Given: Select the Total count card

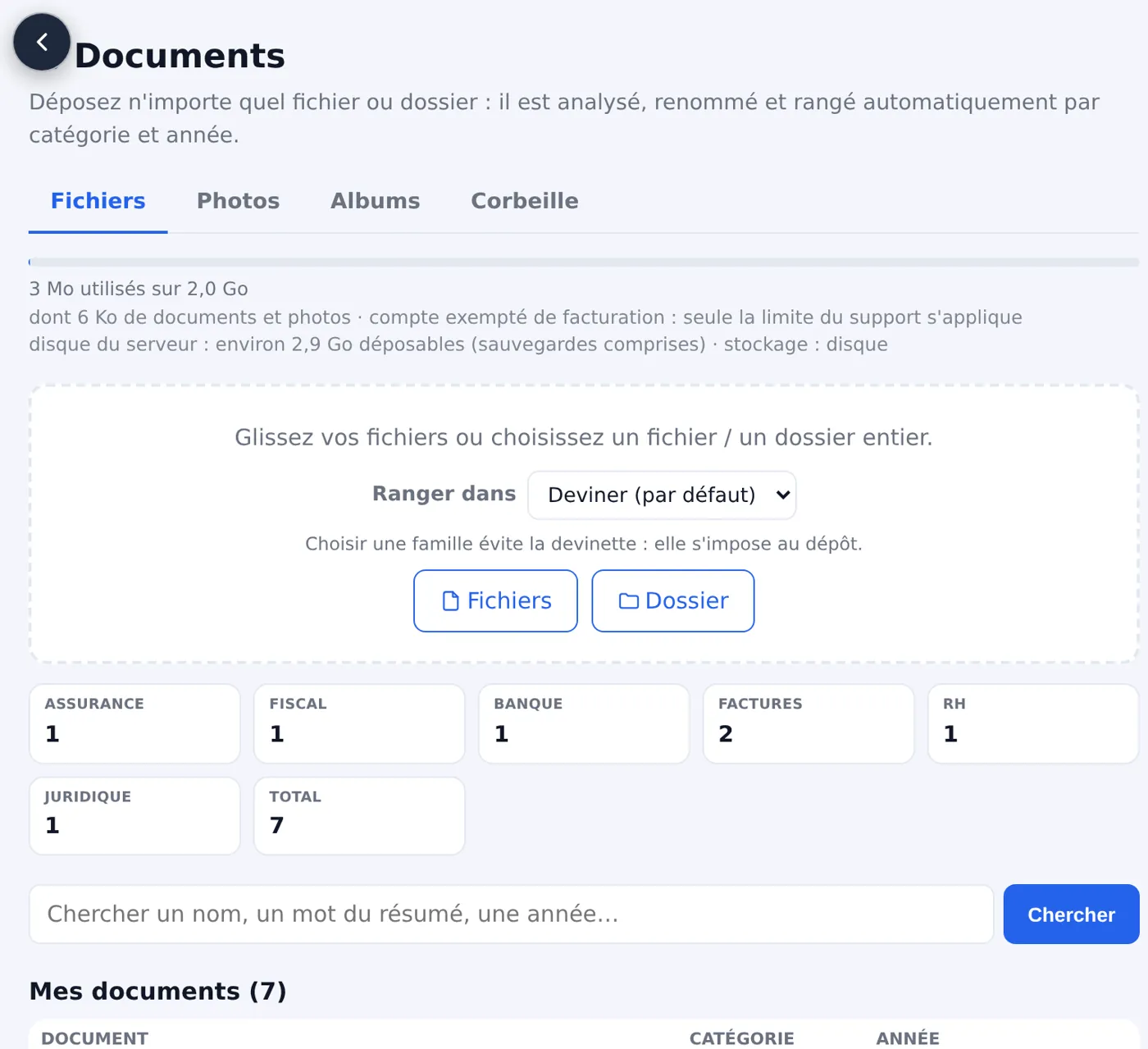Looking at the screenshot, I should (359, 816).
